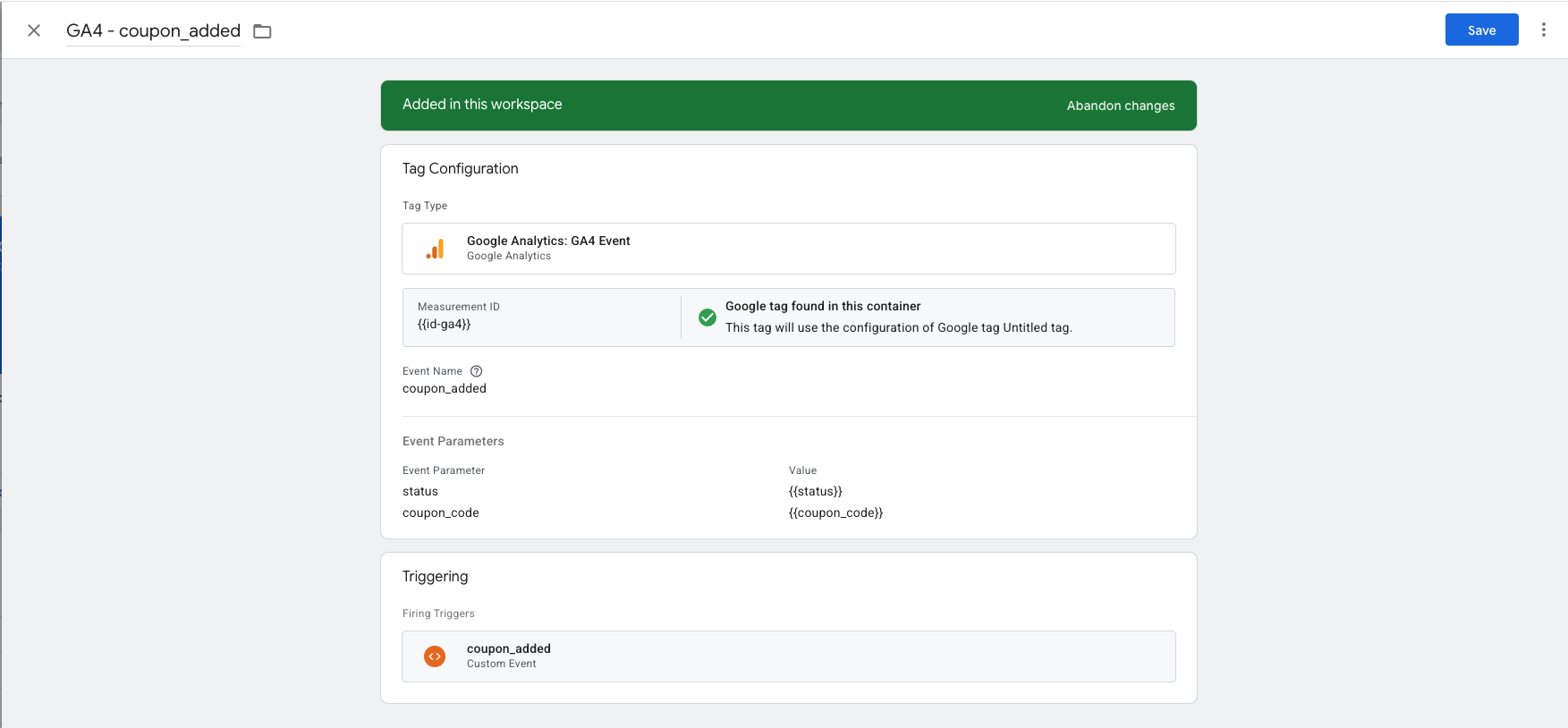Click the Measurement ID value {{id-ga4}}
This screenshot has width=1568, height=728.
444,324
